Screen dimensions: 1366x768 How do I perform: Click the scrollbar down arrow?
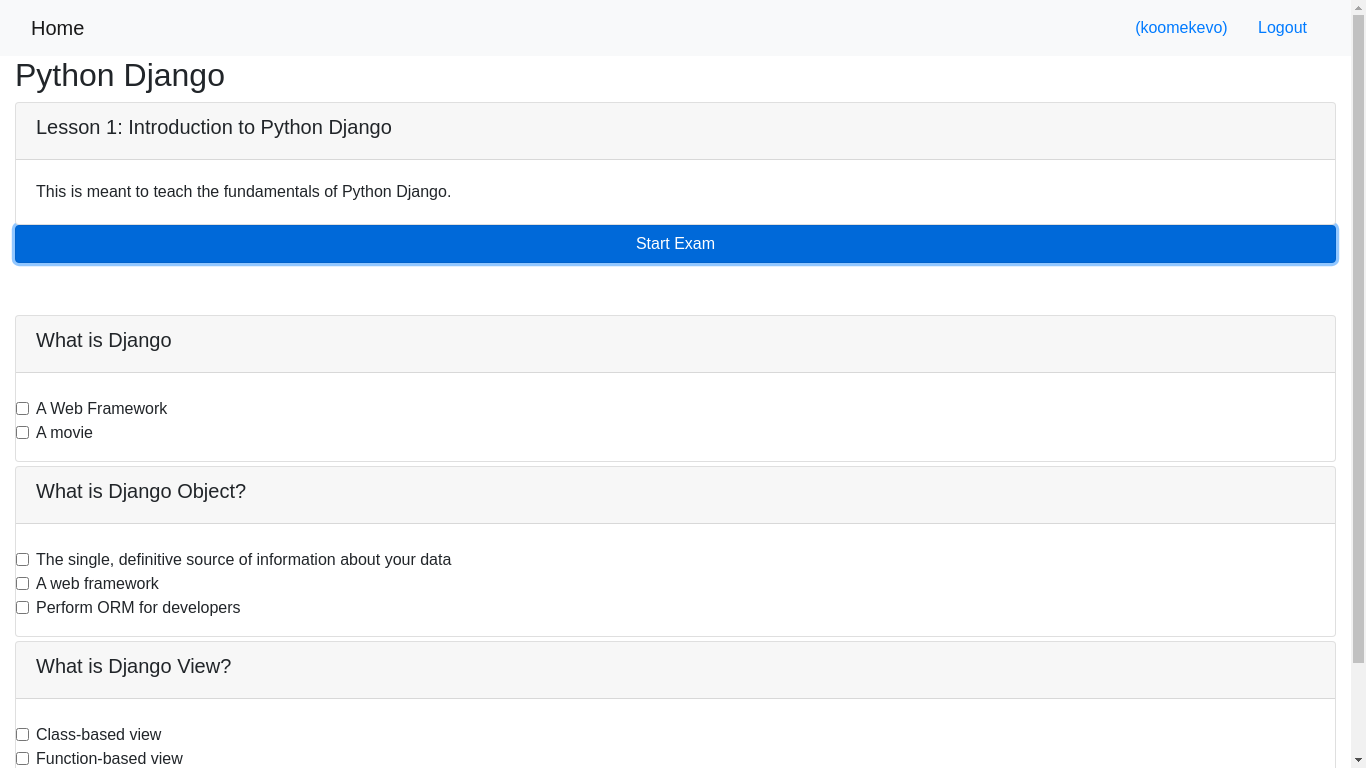[1358, 760]
